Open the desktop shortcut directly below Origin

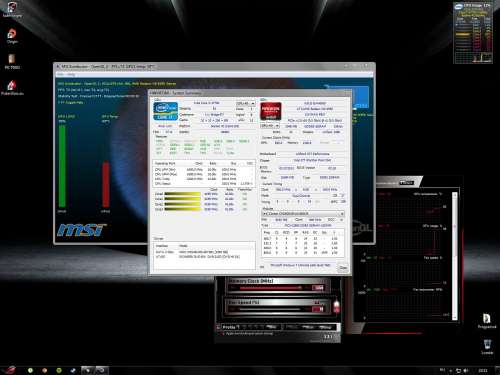pyautogui.click(x=12, y=61)
